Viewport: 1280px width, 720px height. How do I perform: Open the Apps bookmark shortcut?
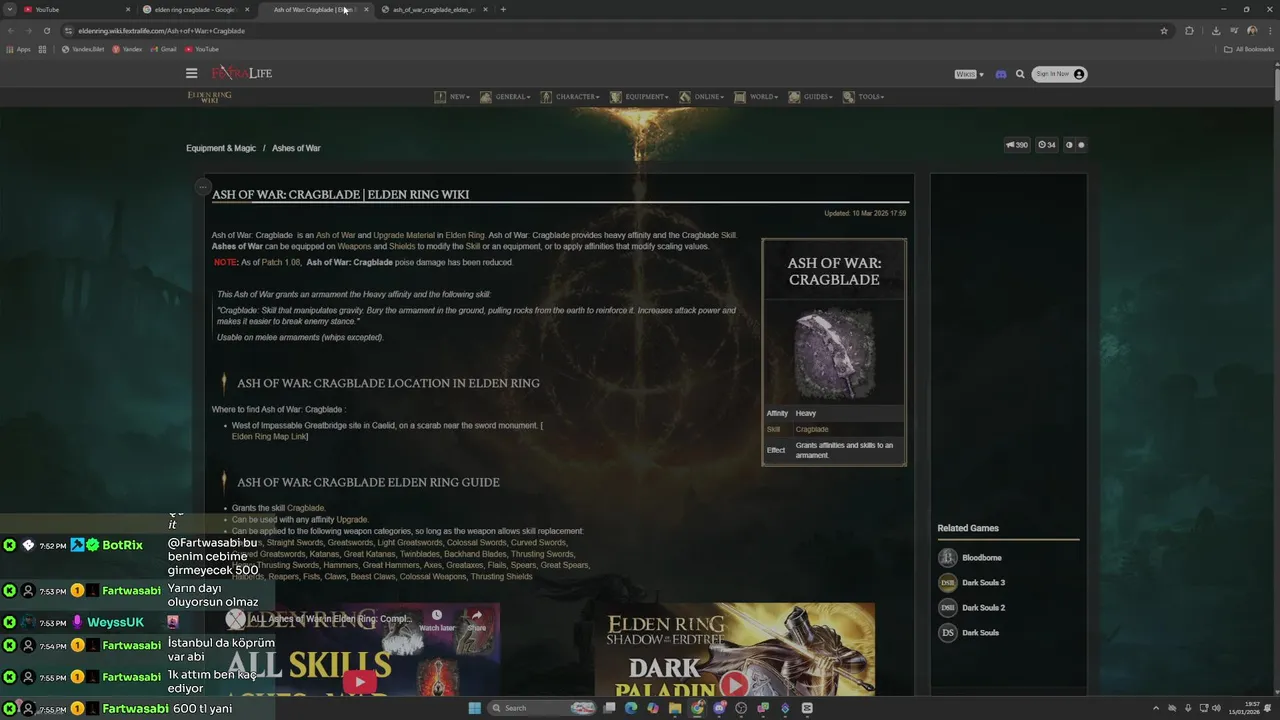[x=18, y=49]
